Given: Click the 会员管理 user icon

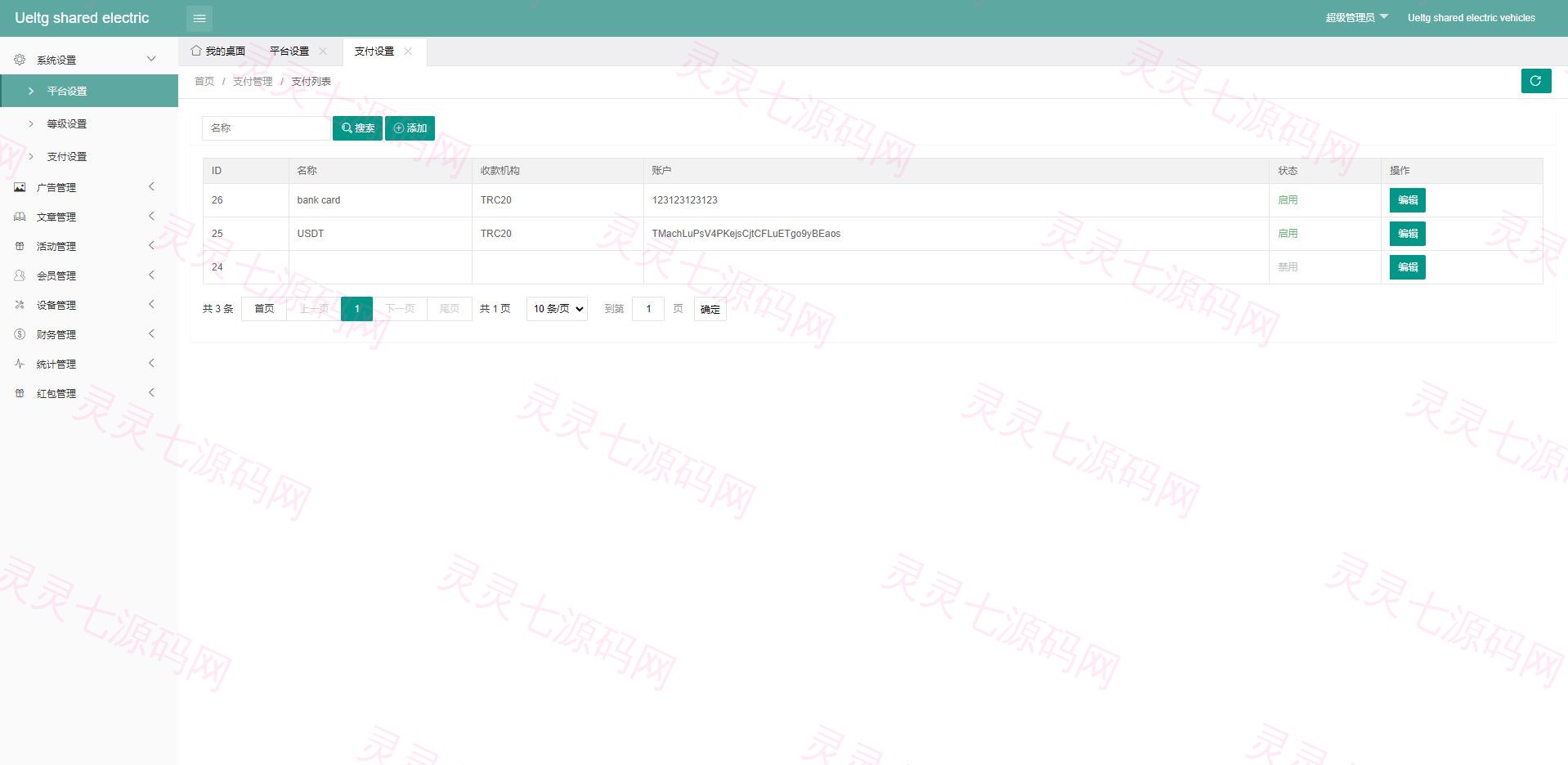Looking at the screenshot, I should coord(20,275).
